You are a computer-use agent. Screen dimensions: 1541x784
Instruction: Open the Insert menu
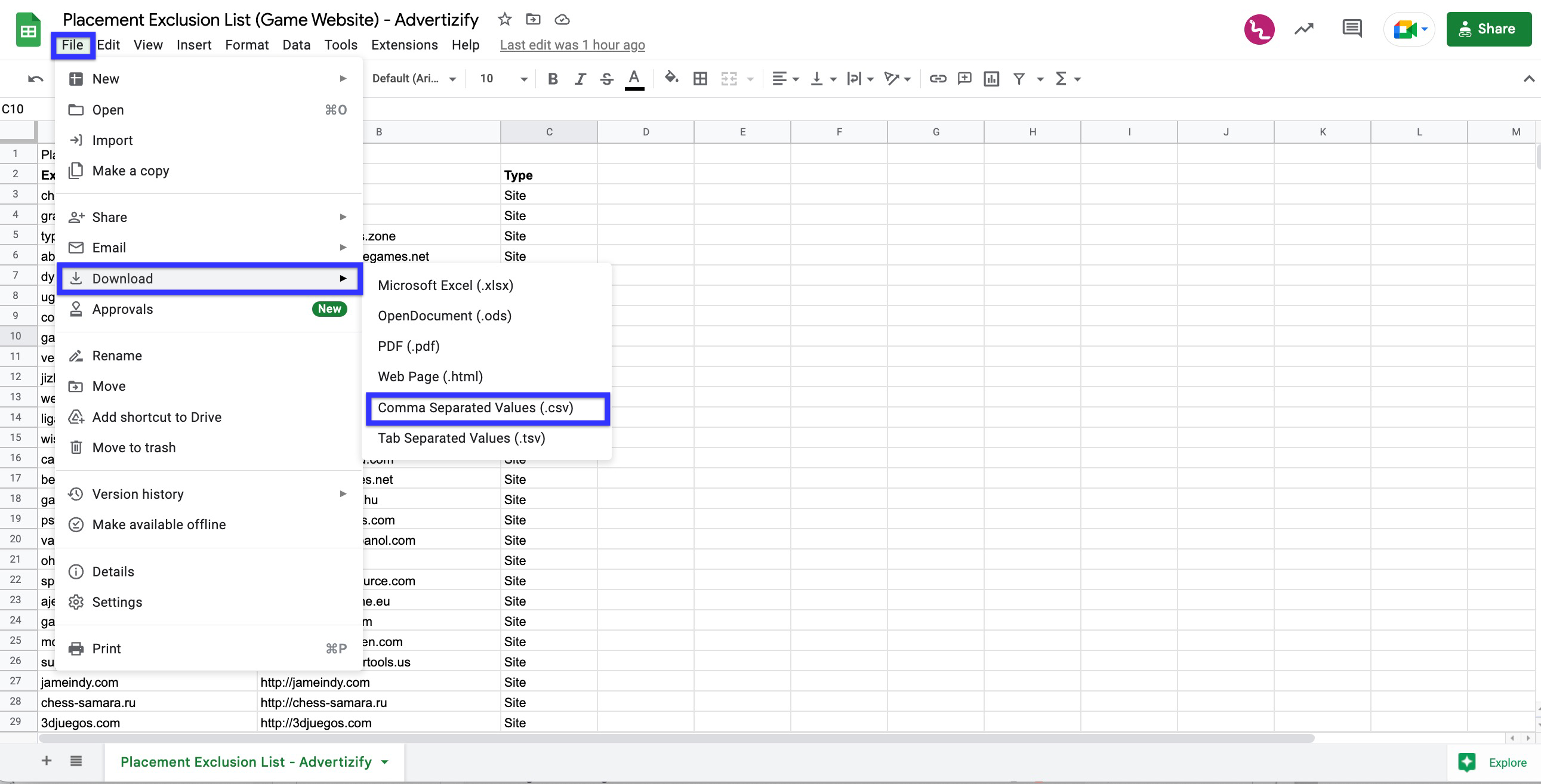click(x=194, y=45)
